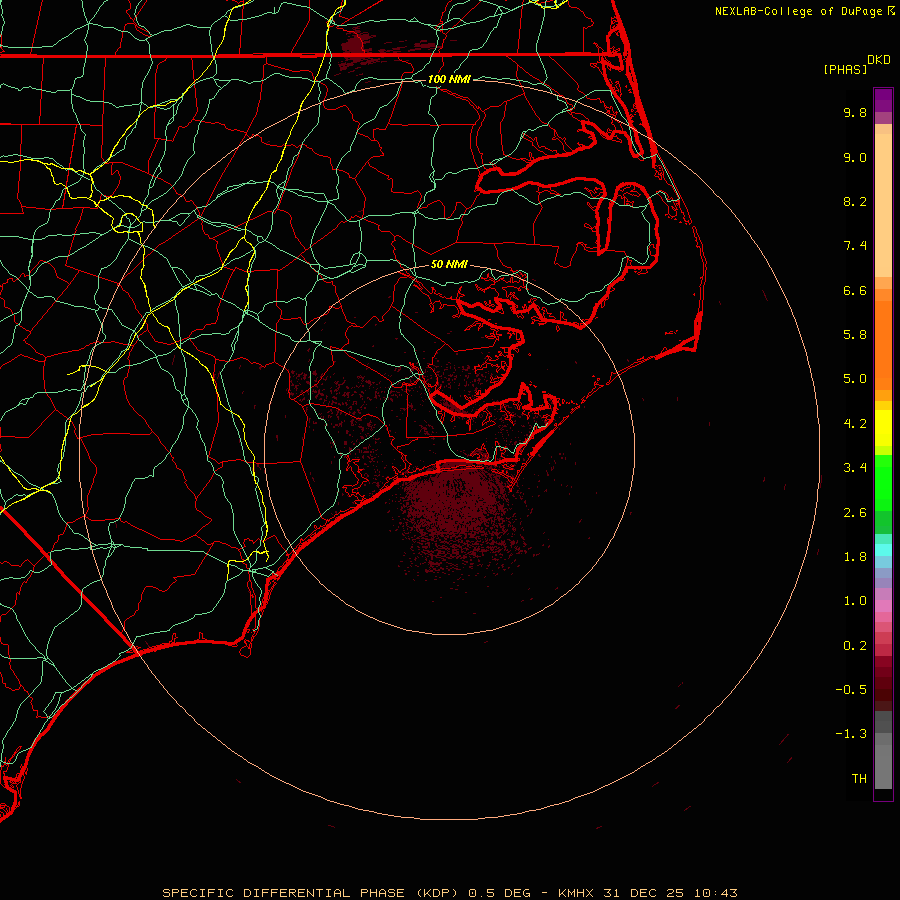Click the cyan color bar segment
Screen dimensions: 900x900
(x=883, y=549)
